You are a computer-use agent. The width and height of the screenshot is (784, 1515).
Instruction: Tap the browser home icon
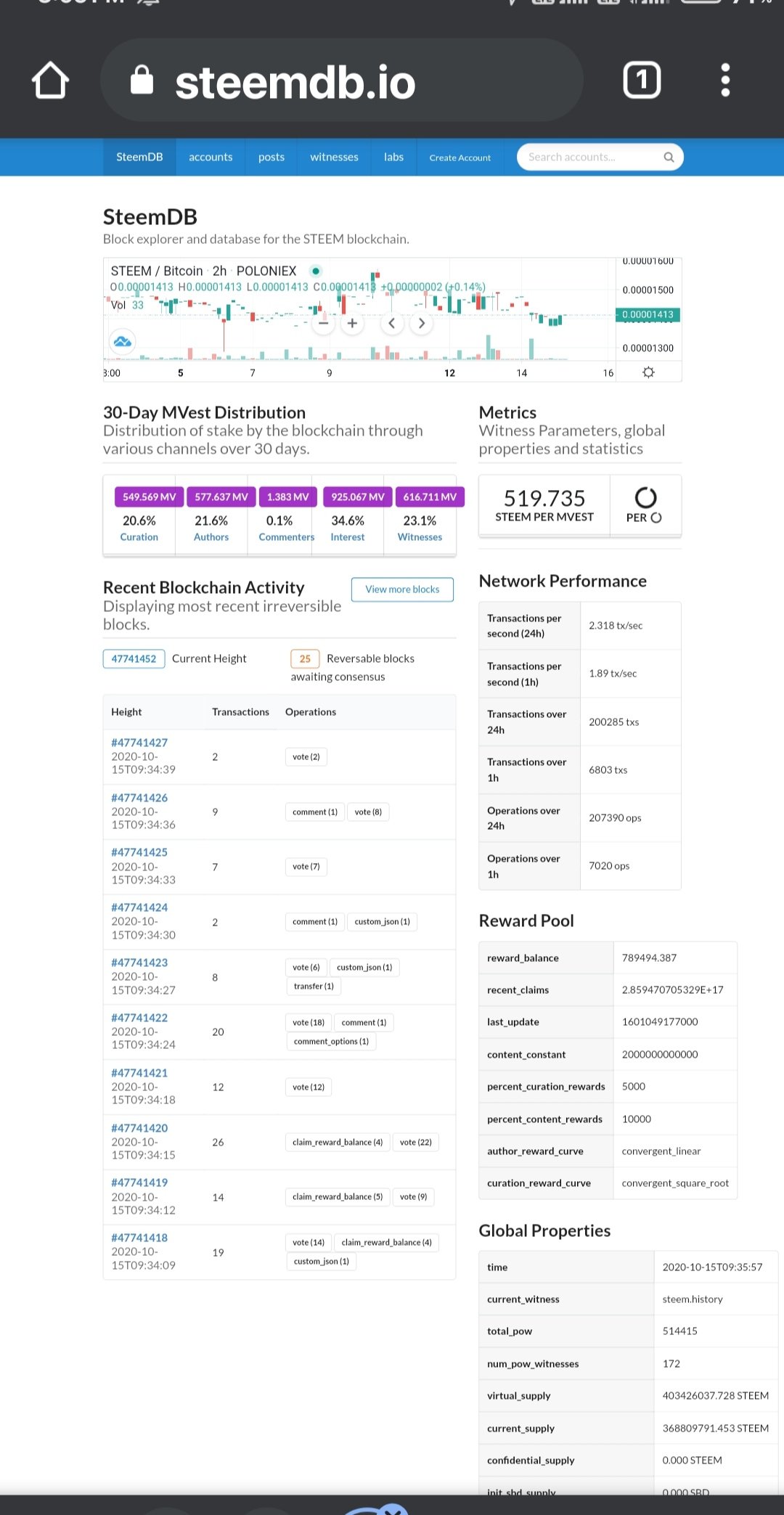pyautogui.click(x=51, y=80)
